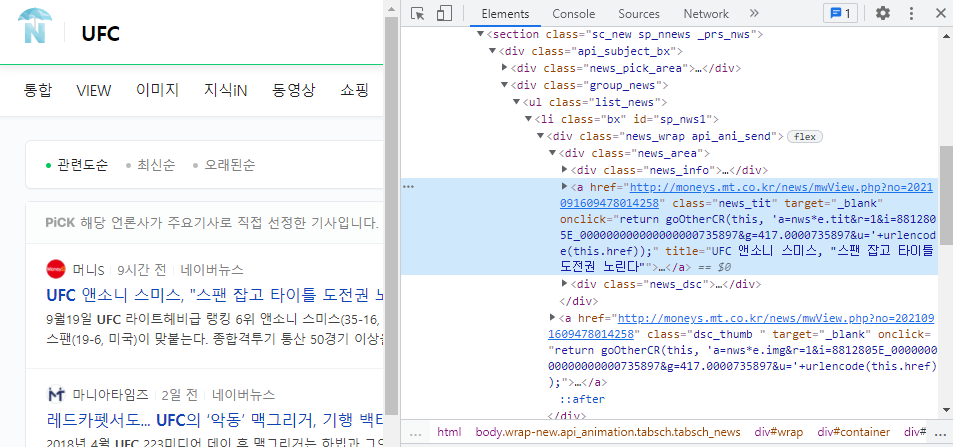This screenshot has width=953, height=447.
Task: Open the selected node's three-dot actions
Action: pos(408,187)
